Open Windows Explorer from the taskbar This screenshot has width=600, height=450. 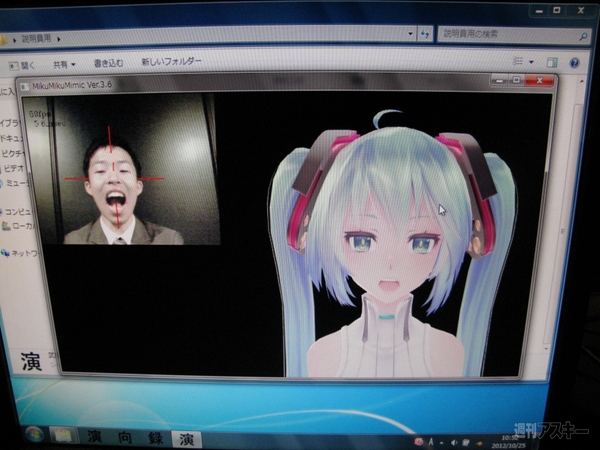(x=62, y=435)
